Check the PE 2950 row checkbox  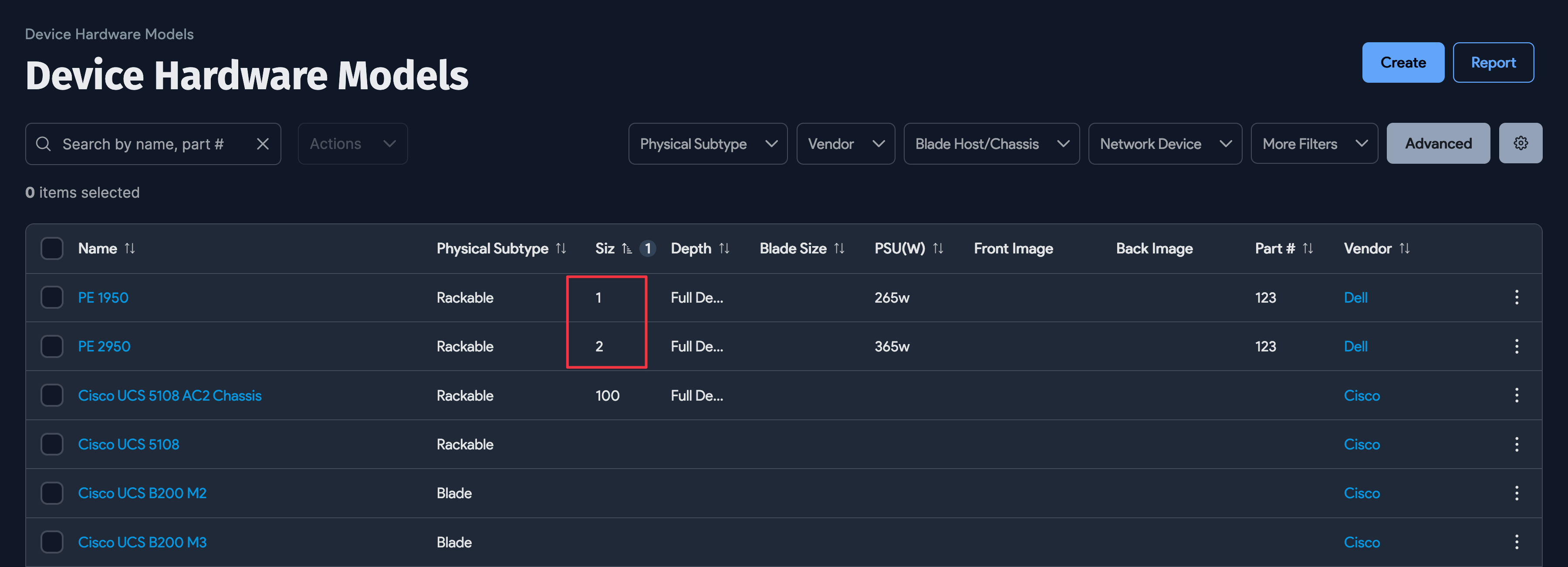(x=52, y=347)
